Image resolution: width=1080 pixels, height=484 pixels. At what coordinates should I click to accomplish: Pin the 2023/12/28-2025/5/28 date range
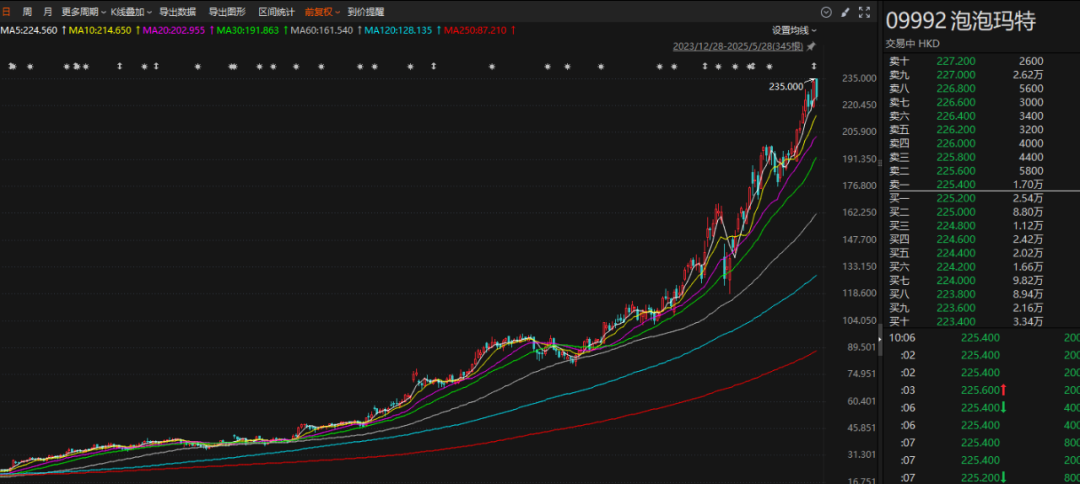pos(811,47)
